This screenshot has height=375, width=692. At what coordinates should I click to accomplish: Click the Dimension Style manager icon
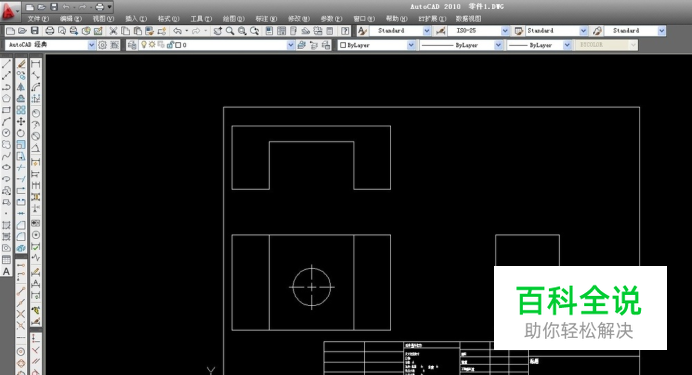(440, 31)
